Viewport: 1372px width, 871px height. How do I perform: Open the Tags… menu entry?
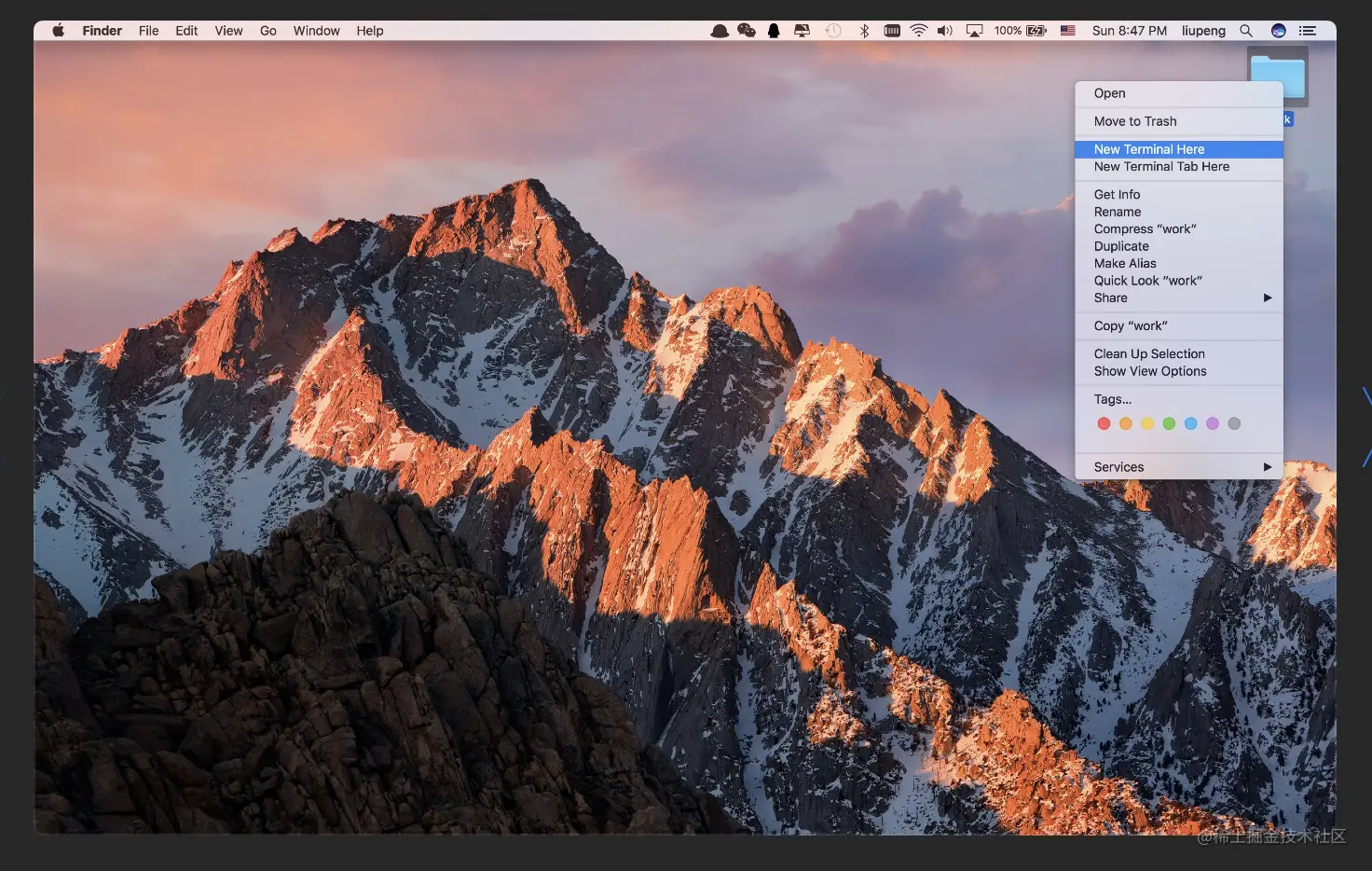1179,399
